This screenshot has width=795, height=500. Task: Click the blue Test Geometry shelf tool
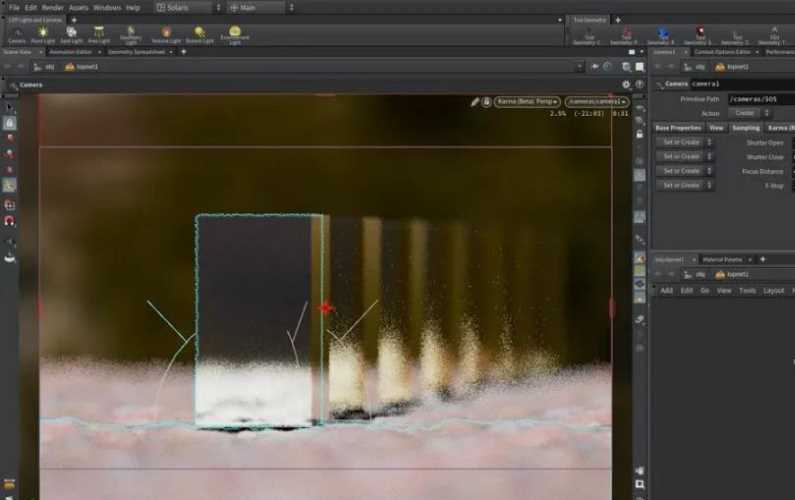pos(662,35)
